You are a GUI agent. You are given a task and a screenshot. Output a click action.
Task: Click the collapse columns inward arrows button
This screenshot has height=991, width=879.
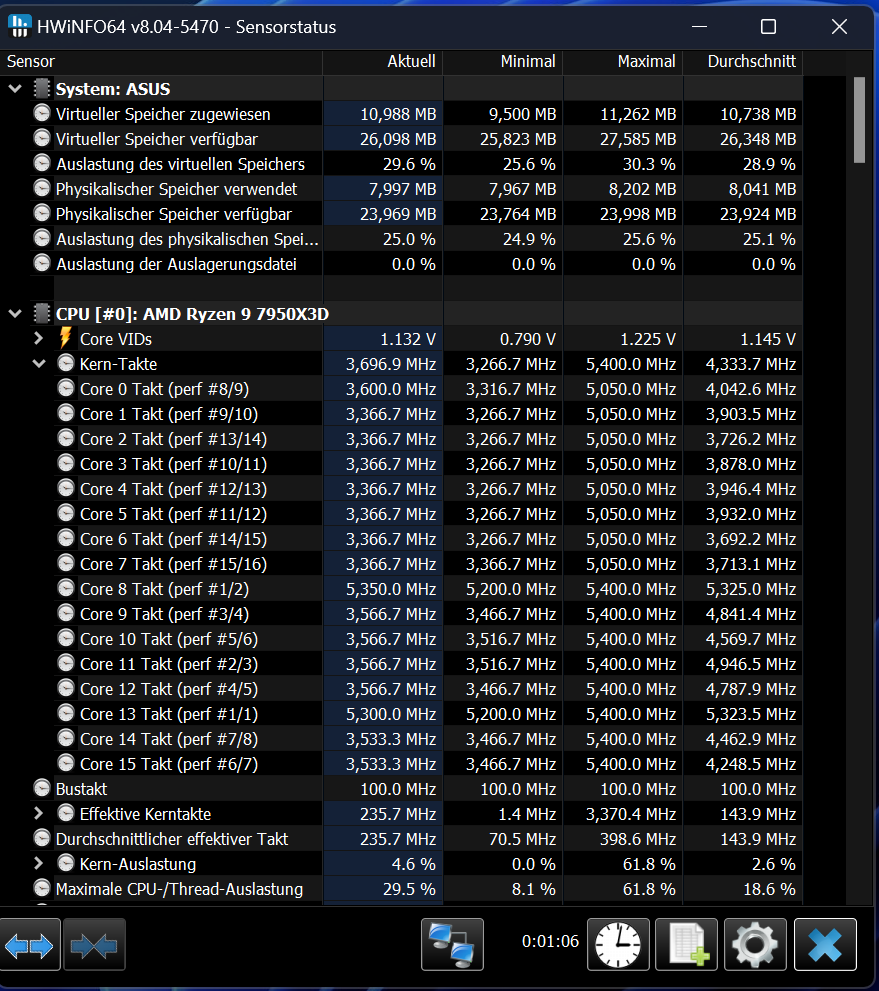(x=94, y=945)
